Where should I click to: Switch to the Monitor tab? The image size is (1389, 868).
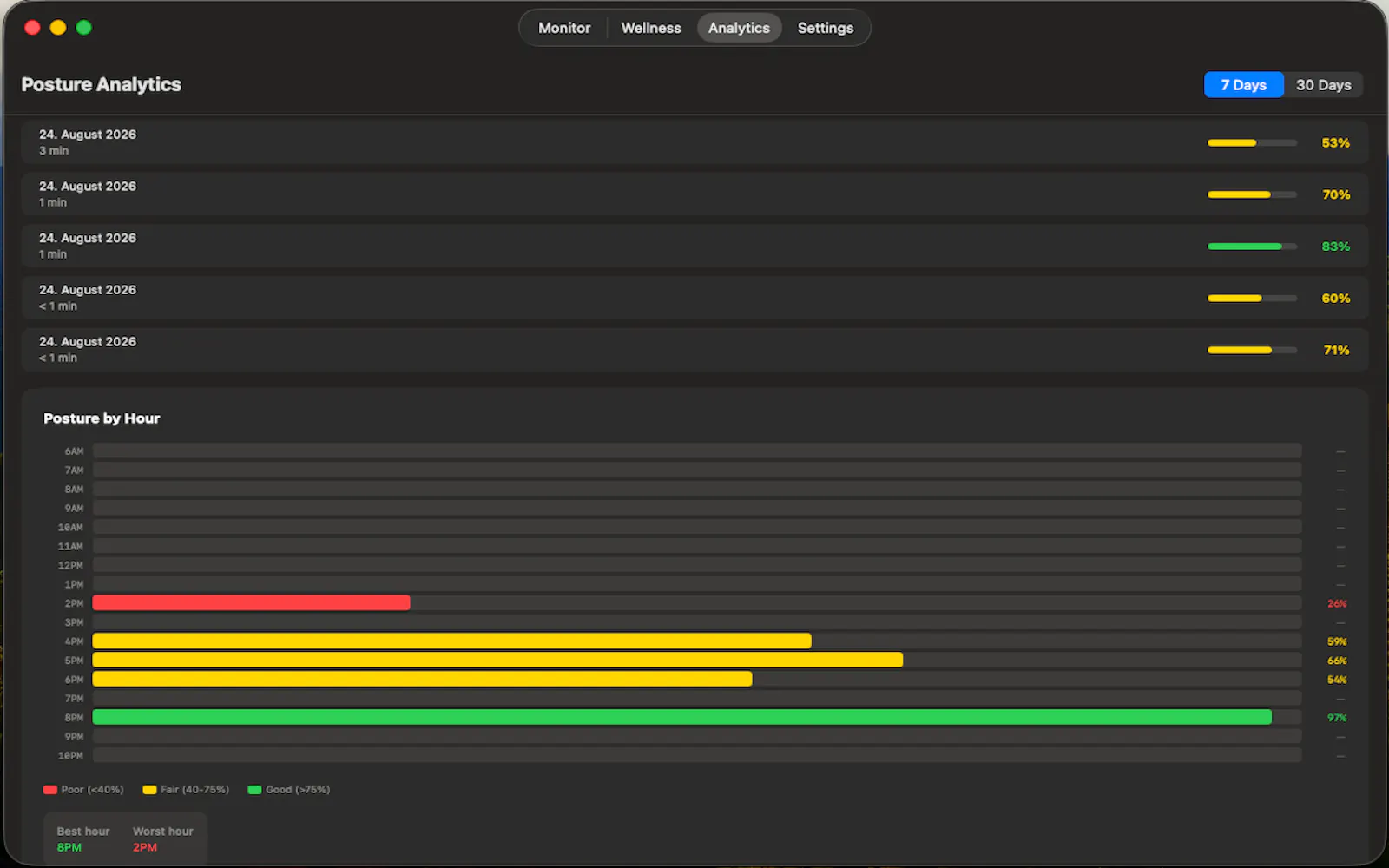[564, 28]
